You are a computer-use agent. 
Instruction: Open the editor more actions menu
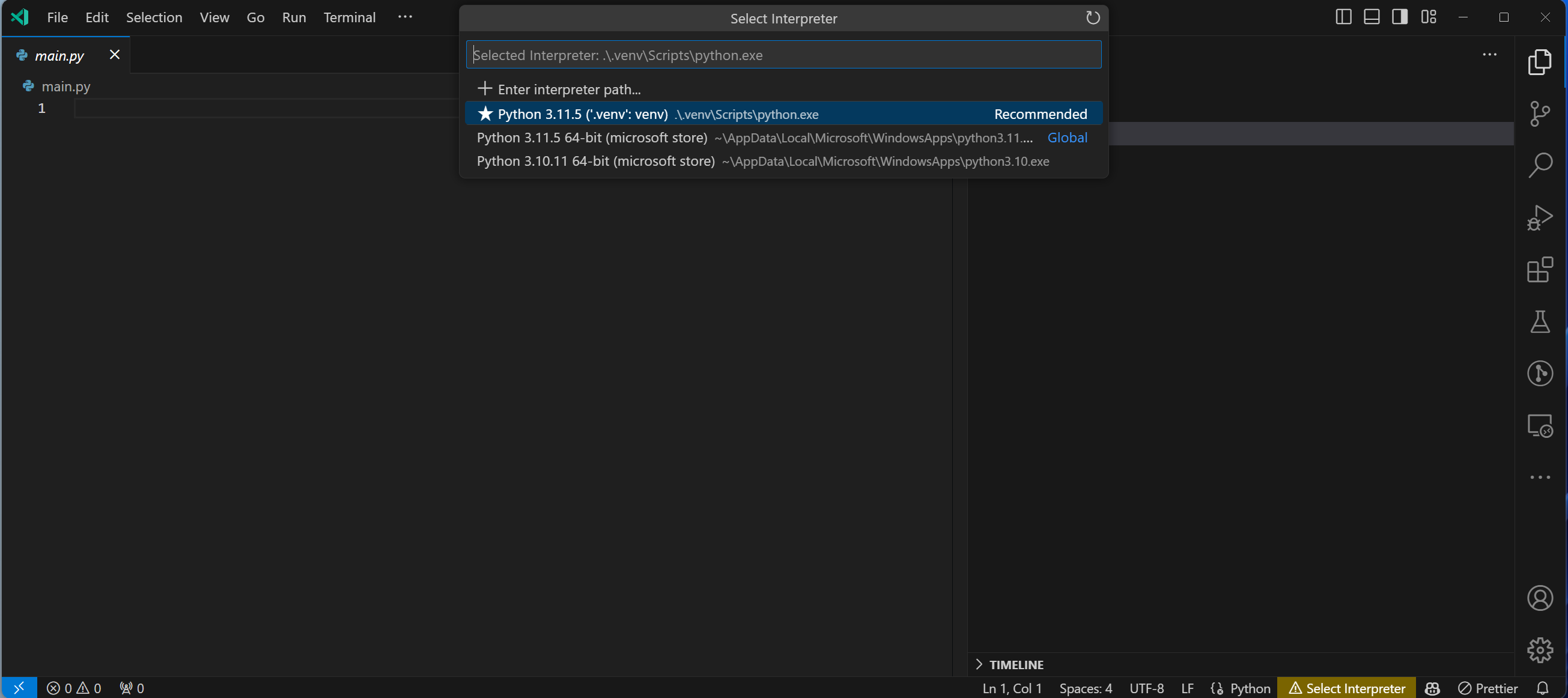pos(1489,55)
